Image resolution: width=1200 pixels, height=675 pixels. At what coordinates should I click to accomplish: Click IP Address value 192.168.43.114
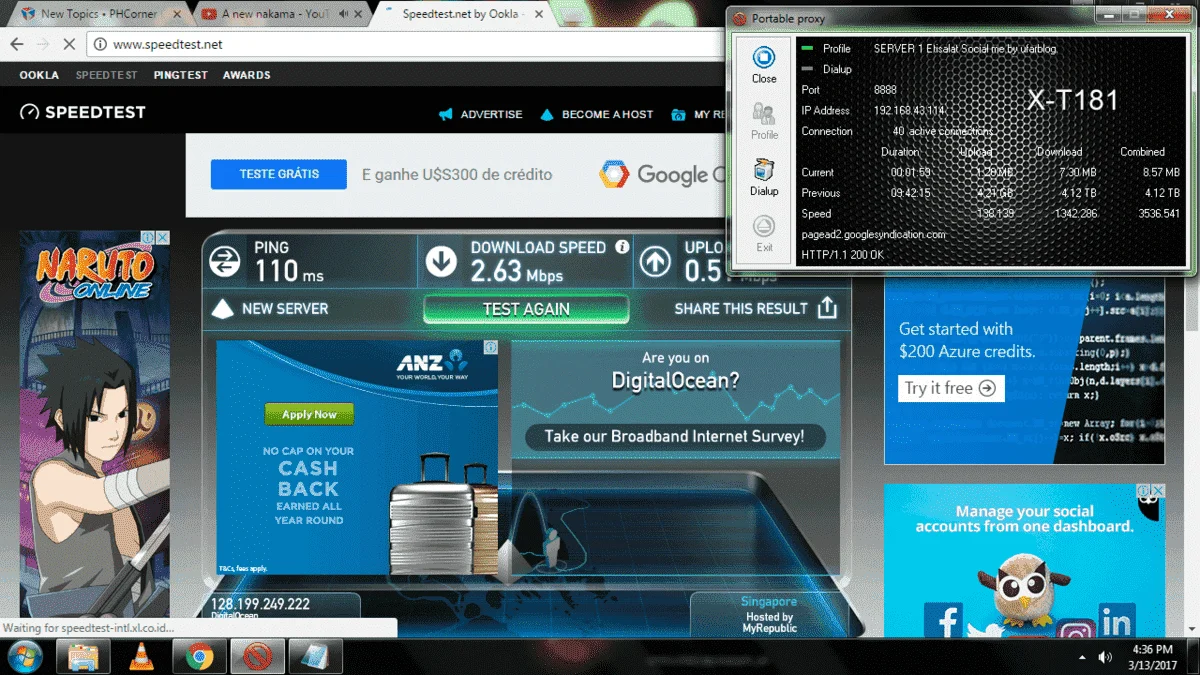[x=909, y=111]
